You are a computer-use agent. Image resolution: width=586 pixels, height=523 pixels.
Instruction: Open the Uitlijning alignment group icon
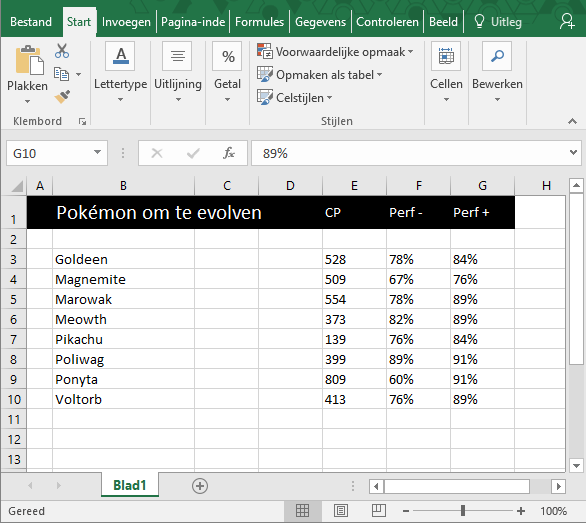point(177,56)
